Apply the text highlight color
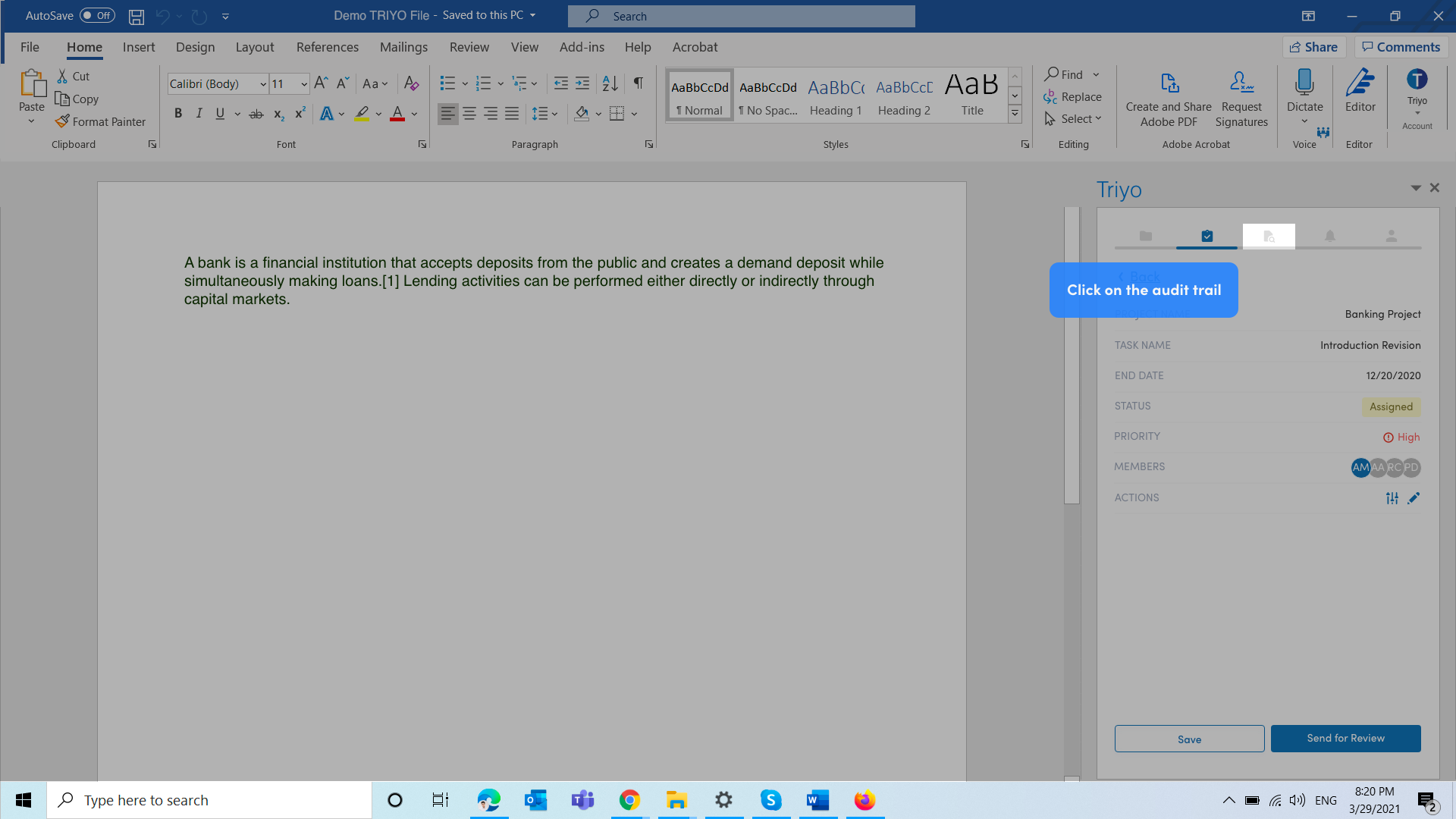 [x=362, y=114]
